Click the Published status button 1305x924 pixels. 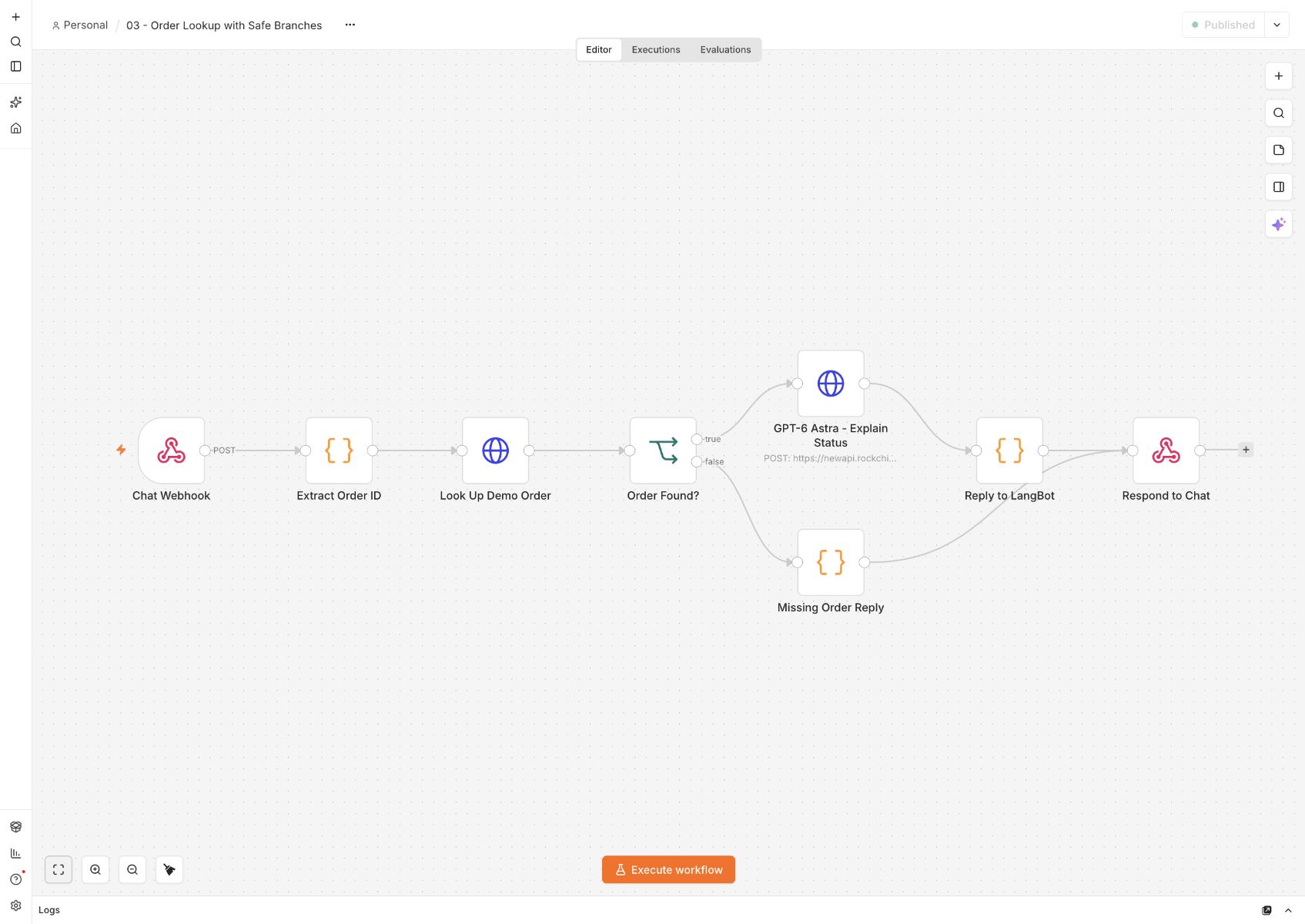point(1223,25)
